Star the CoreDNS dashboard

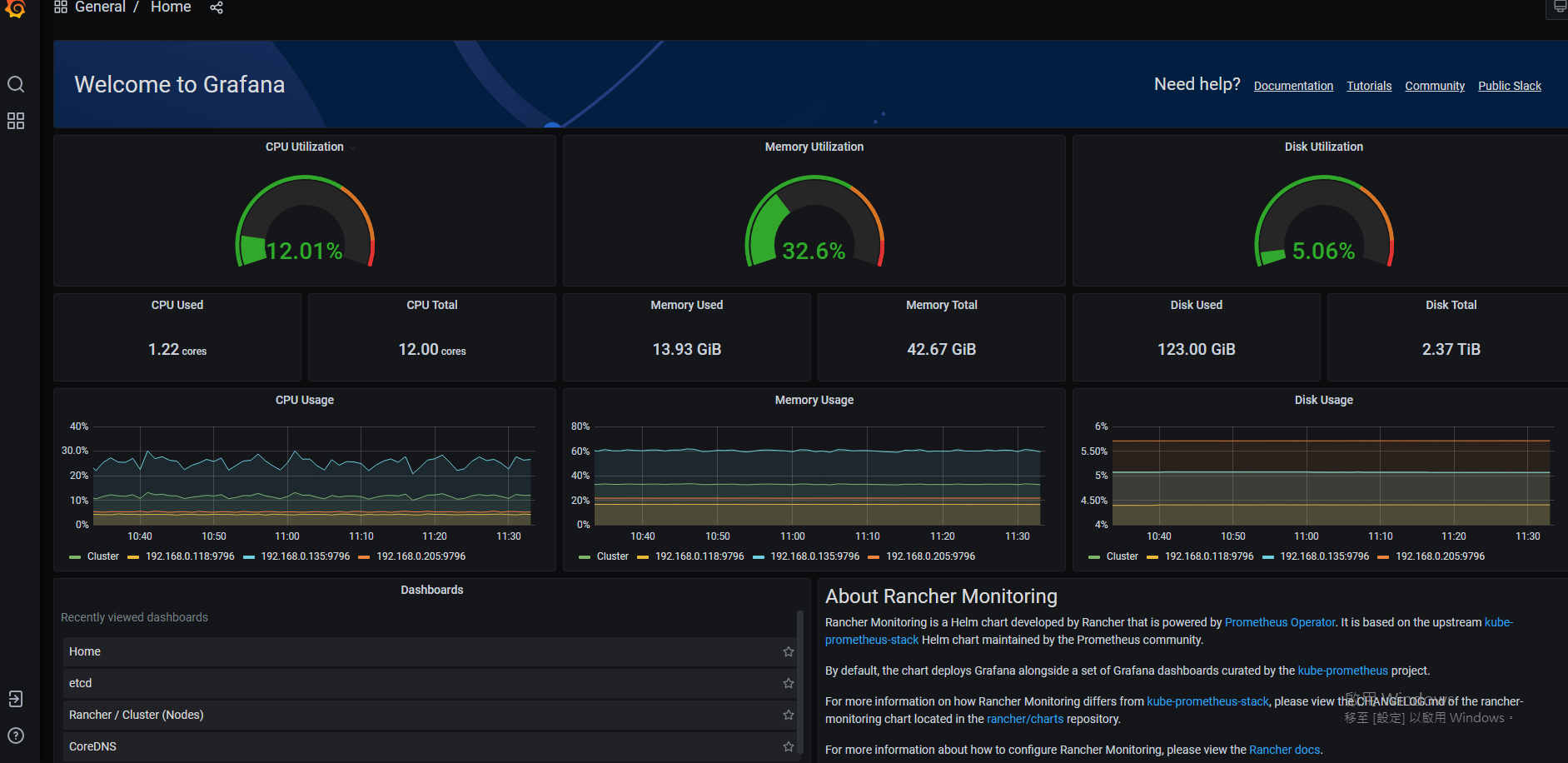789,746
